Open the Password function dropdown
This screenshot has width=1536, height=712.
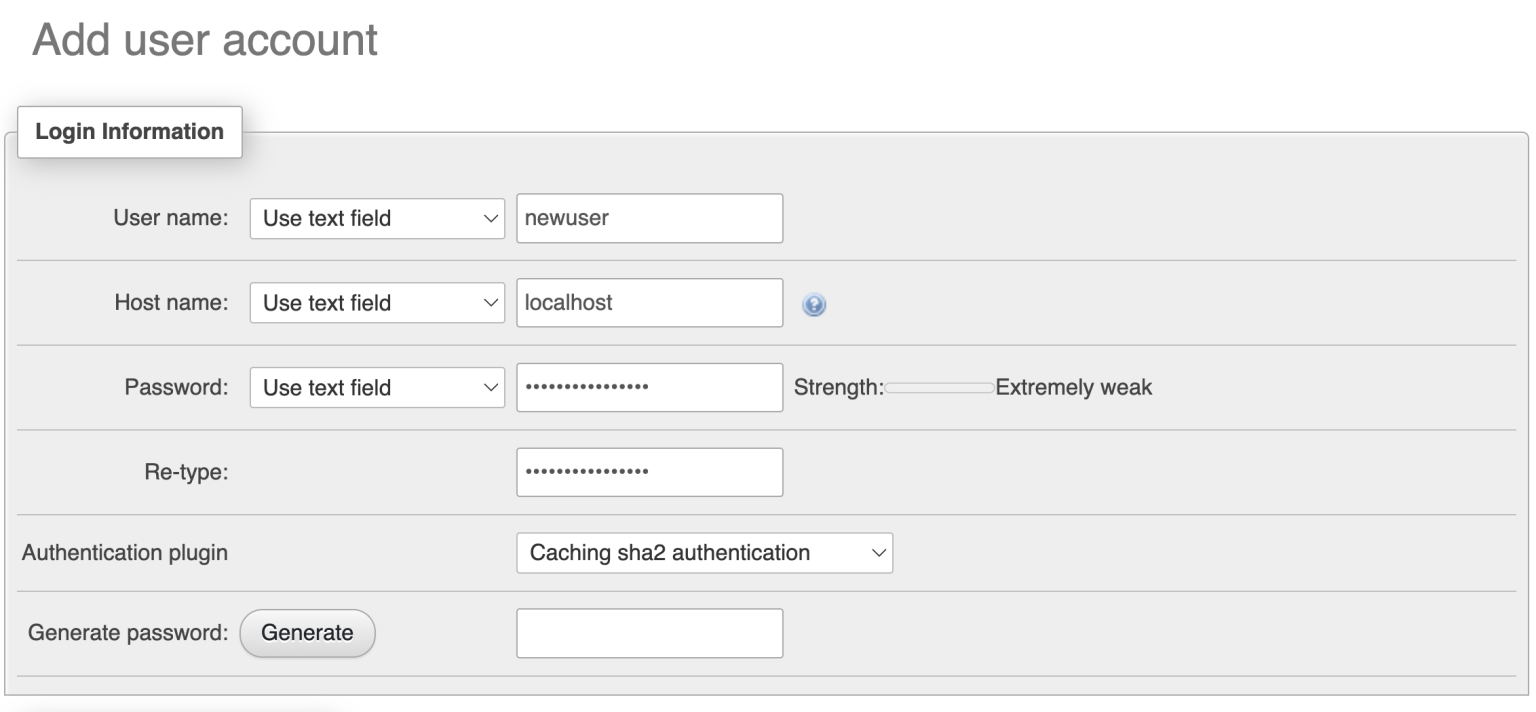point(376,387)
